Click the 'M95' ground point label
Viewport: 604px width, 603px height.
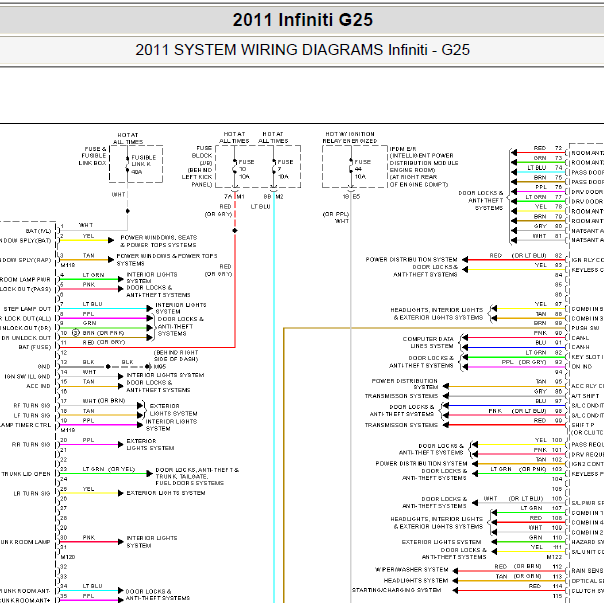160,367
